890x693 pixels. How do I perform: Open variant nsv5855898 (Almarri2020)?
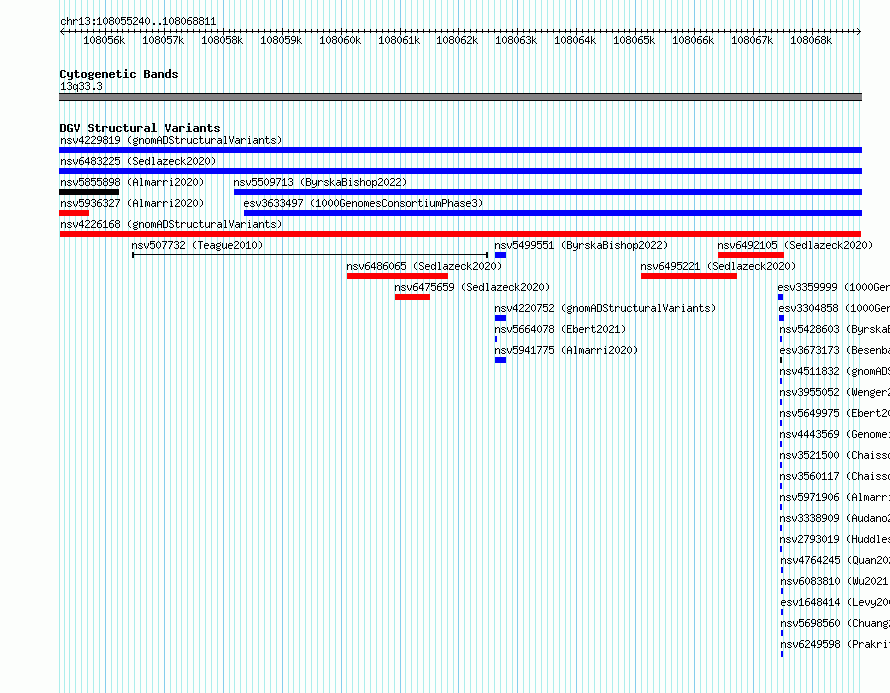pyautogui.click(x=132, y=182)
